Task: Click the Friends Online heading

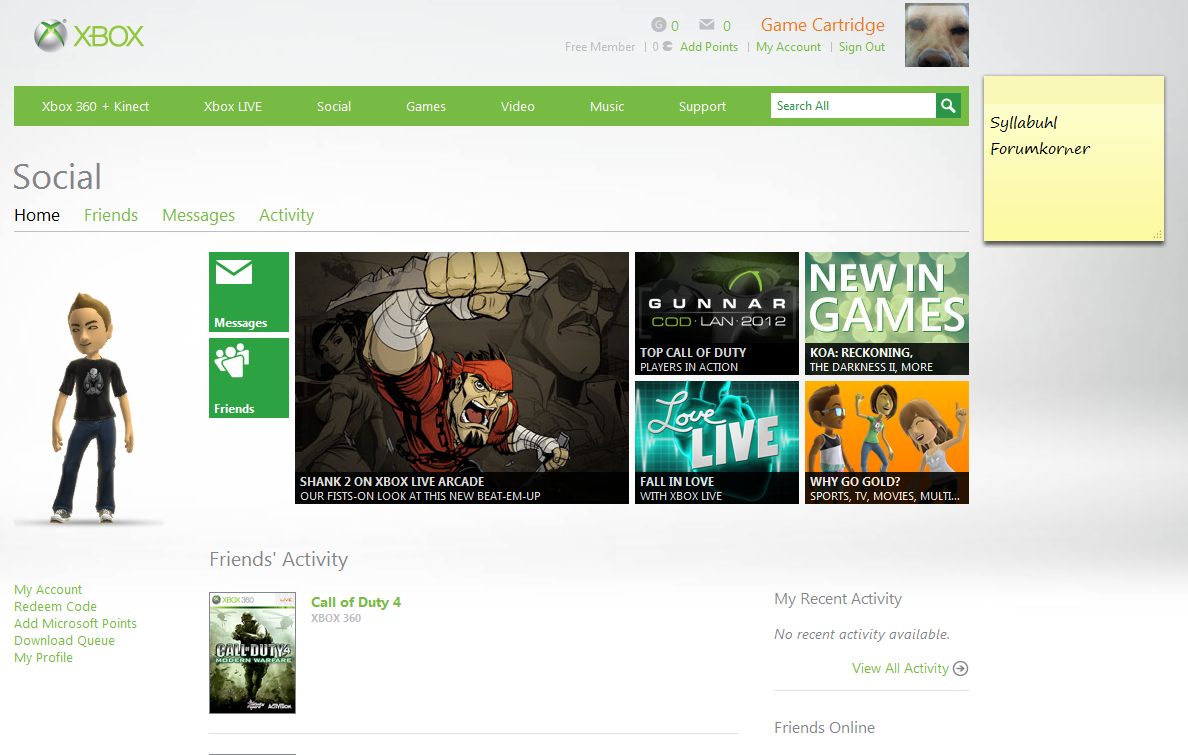Action: (824, 727)
